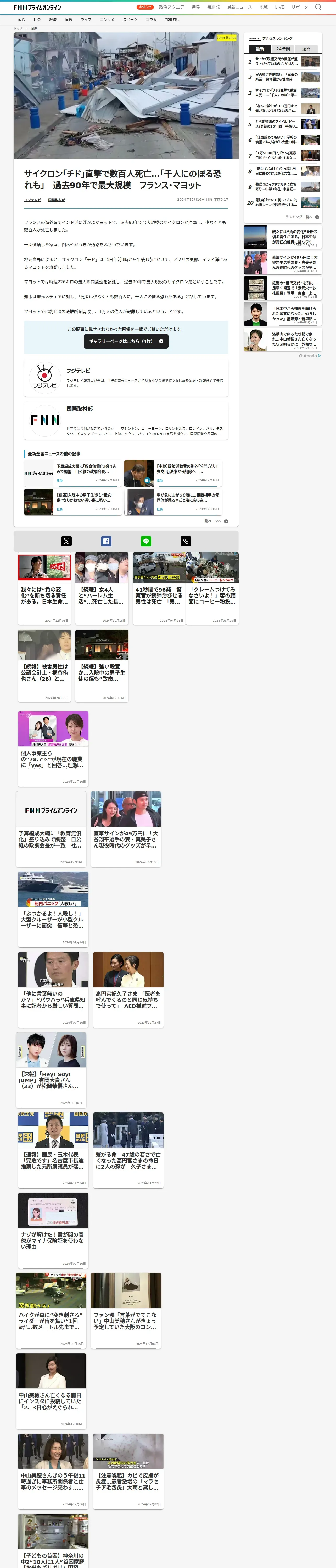Image resolution: width=336 pixels, height=1568 pixels.
Task: Open the main cyclone damage photo
Action: pos(126,96)
